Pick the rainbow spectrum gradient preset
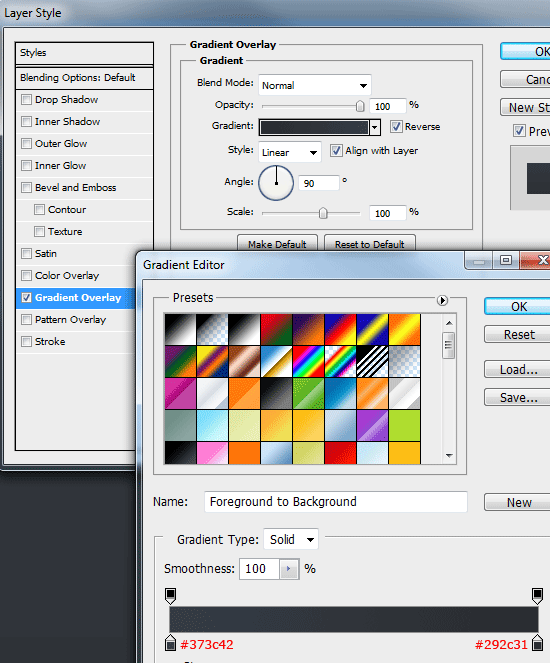The height and width of the screenshot is (663, 550). pyautogui.click(x=309, y=362)
